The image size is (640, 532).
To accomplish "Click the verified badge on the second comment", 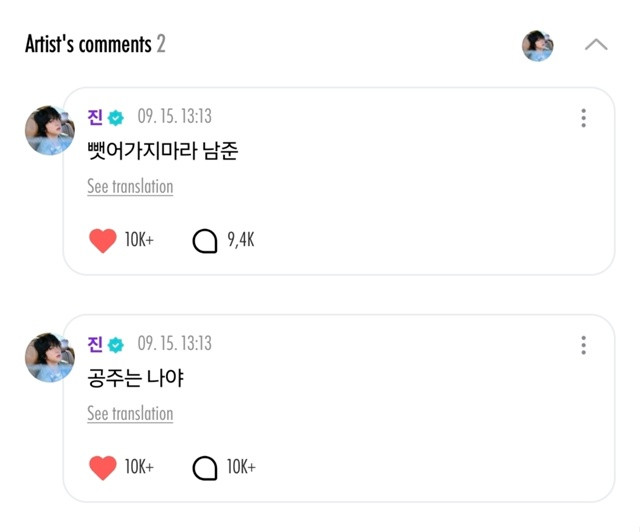I will [x=116, y=345].
